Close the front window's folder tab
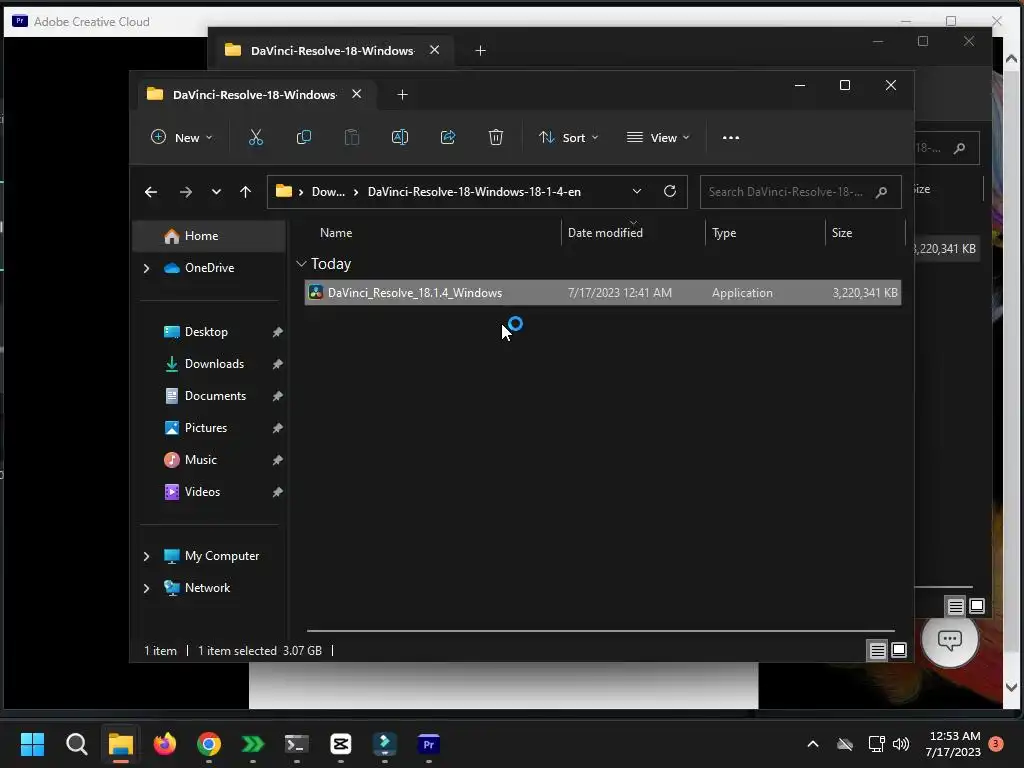This screenshot has height=768, width=1024. (357, 94)
